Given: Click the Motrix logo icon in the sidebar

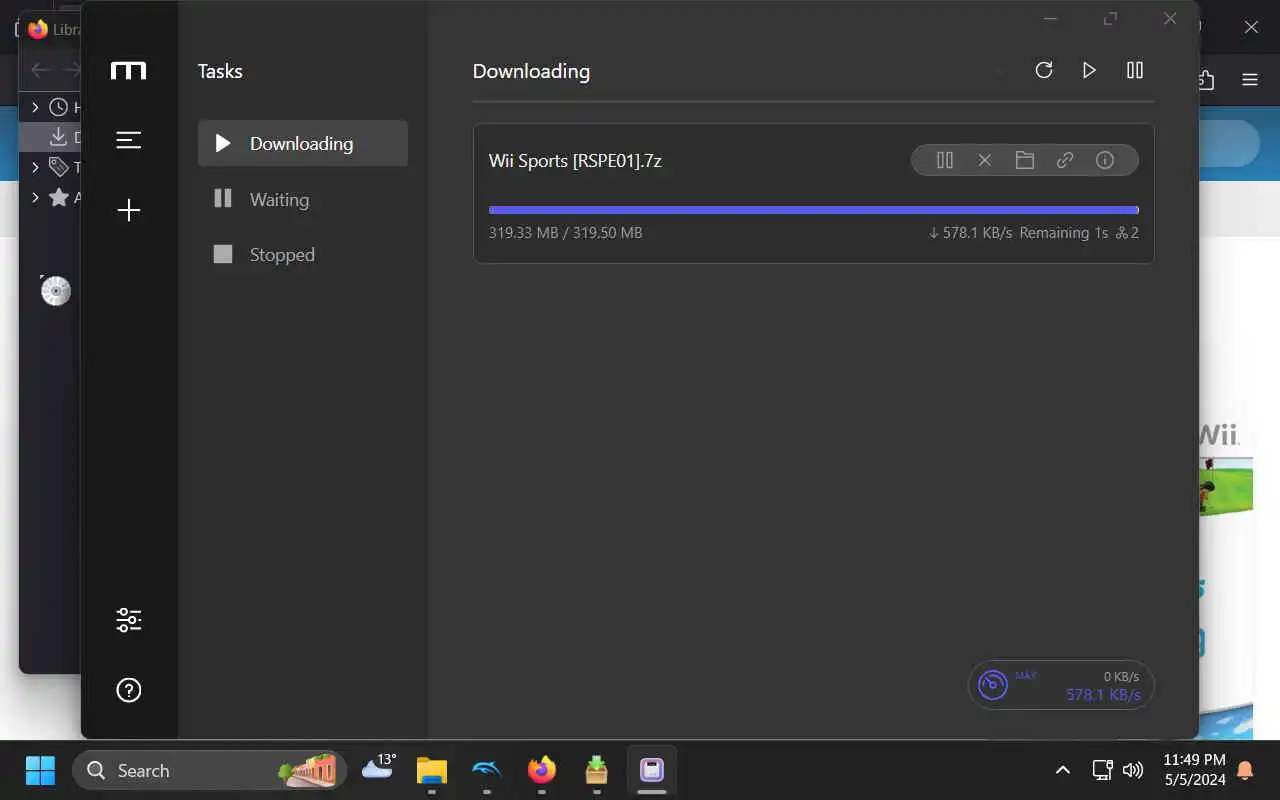Looking at the screenshot, I should coord(128,71).
